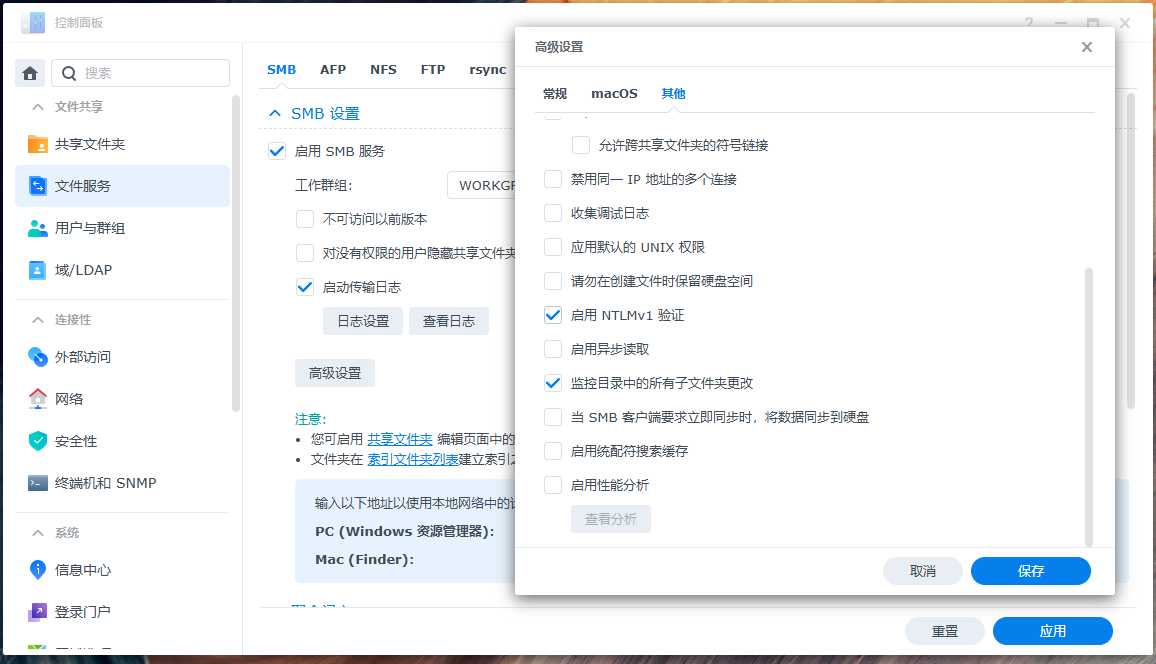Select the 用户与群组 icon
Image resolution: width=1156 pixels, height=664 pixels.
pos(38,228)
